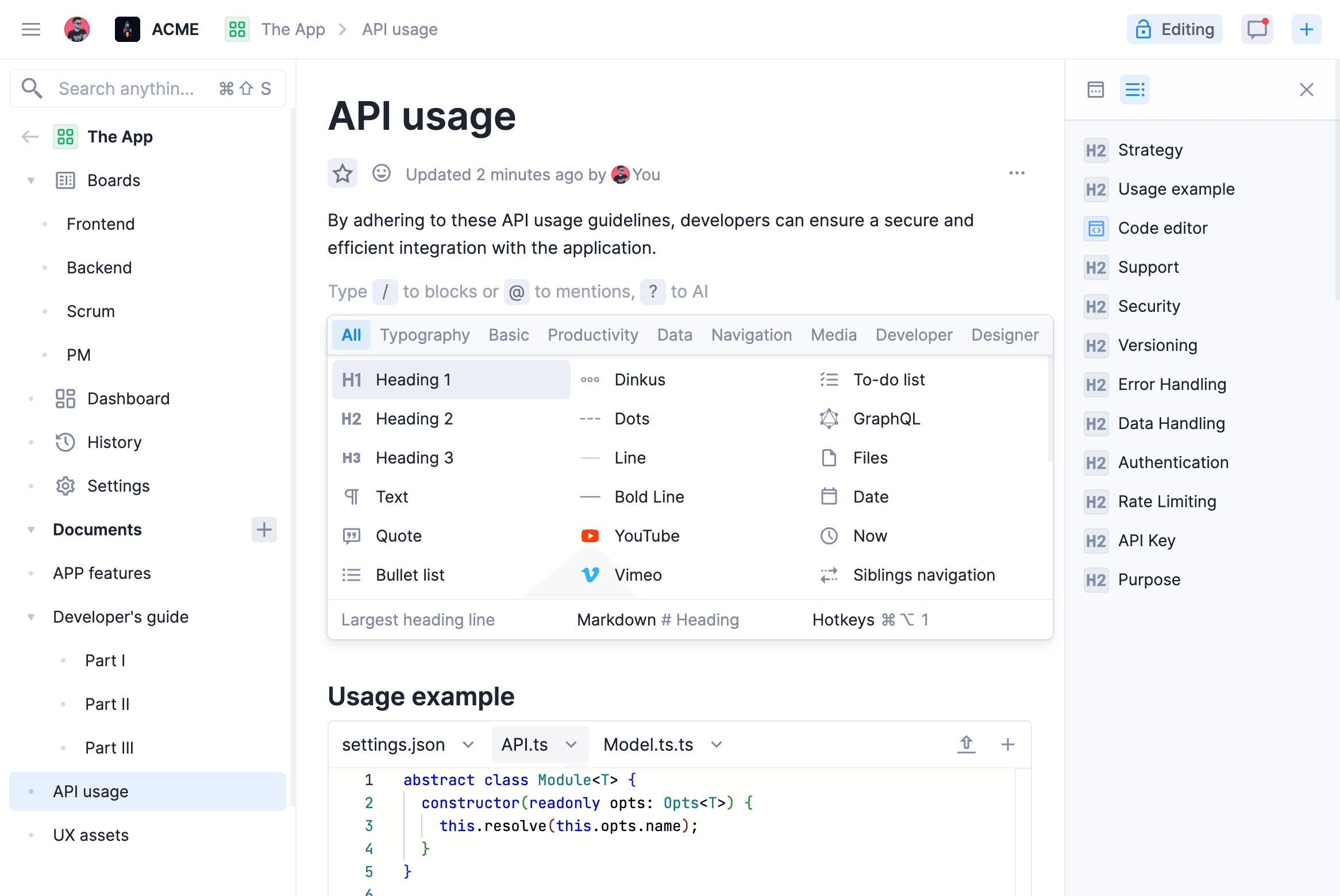
Task: Insert a YouTube block
Action: pos(647,536)
